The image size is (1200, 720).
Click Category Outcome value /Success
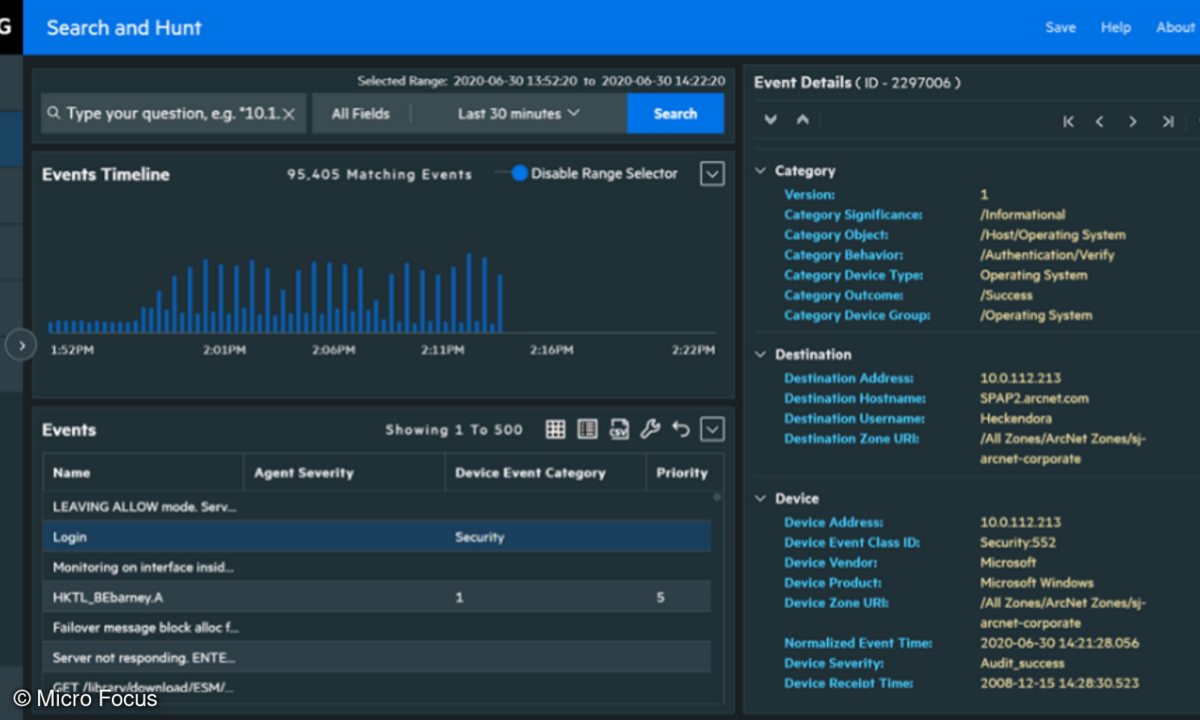[1006, 295]
